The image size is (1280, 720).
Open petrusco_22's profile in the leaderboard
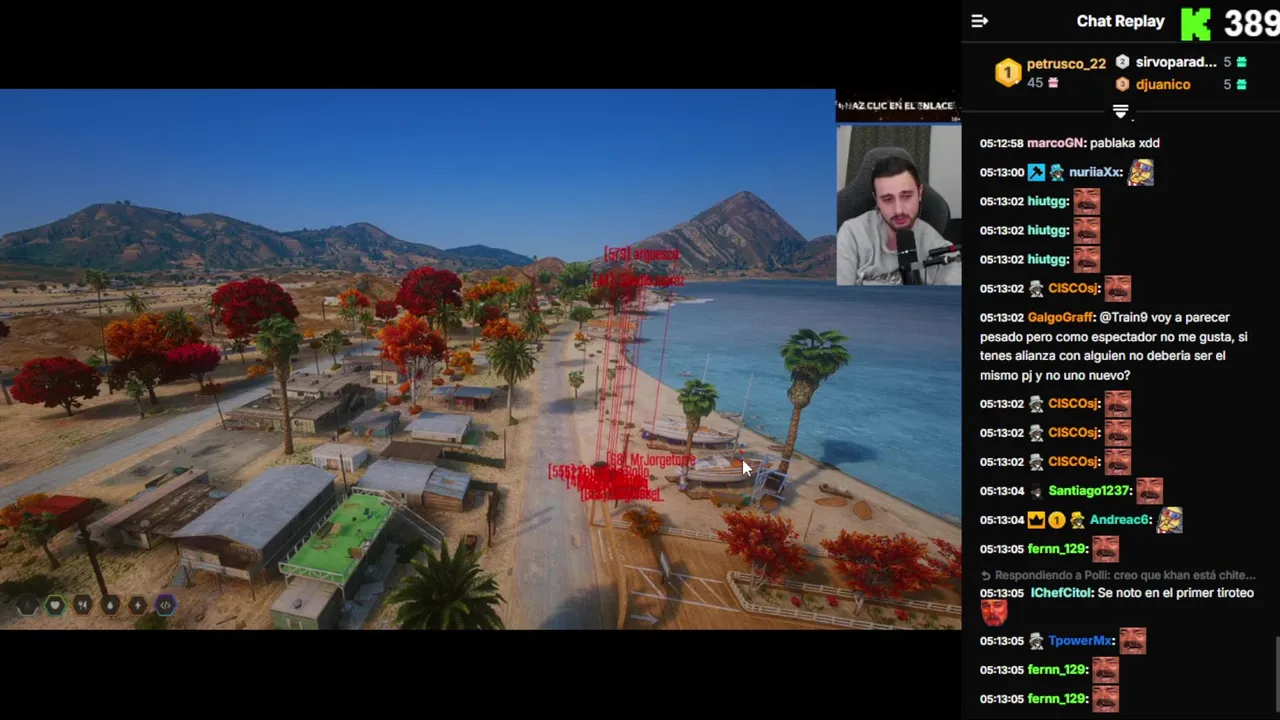coord(1066,64)
